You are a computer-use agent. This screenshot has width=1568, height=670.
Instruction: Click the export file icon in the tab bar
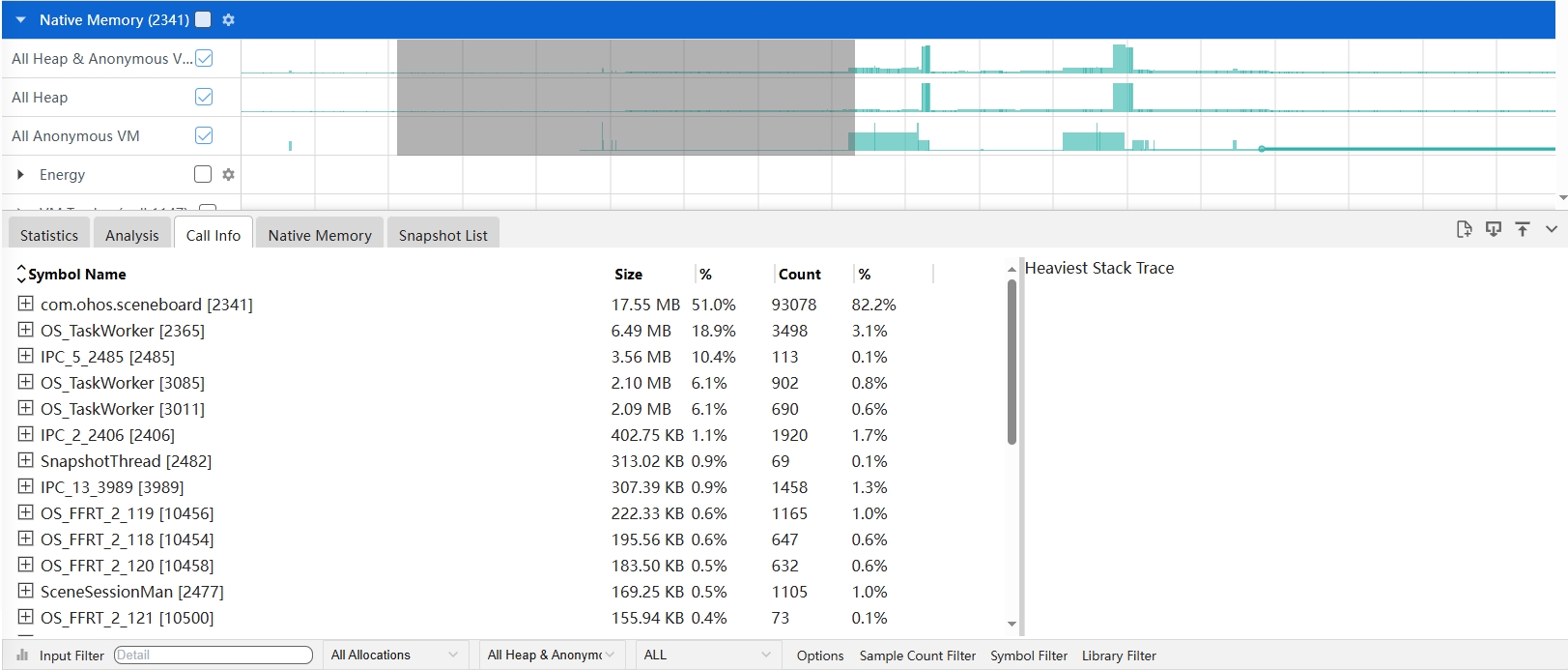[x=1464, y=229]
